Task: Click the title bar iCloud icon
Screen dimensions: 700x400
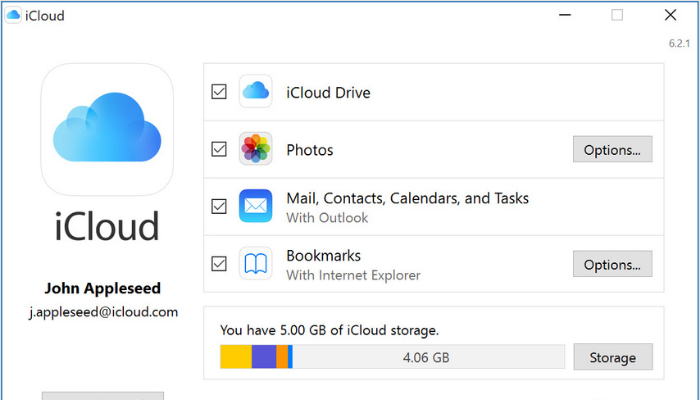Action: [13, 16]
